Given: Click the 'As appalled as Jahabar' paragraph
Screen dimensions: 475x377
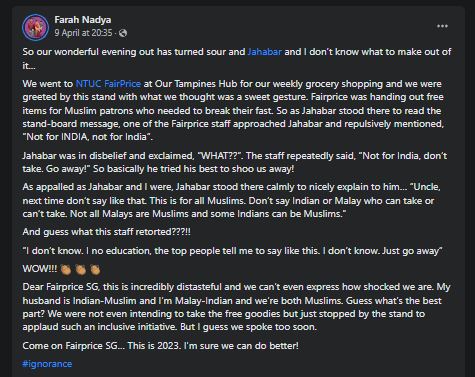Looking at the screenshot, I should coord(231,200).
